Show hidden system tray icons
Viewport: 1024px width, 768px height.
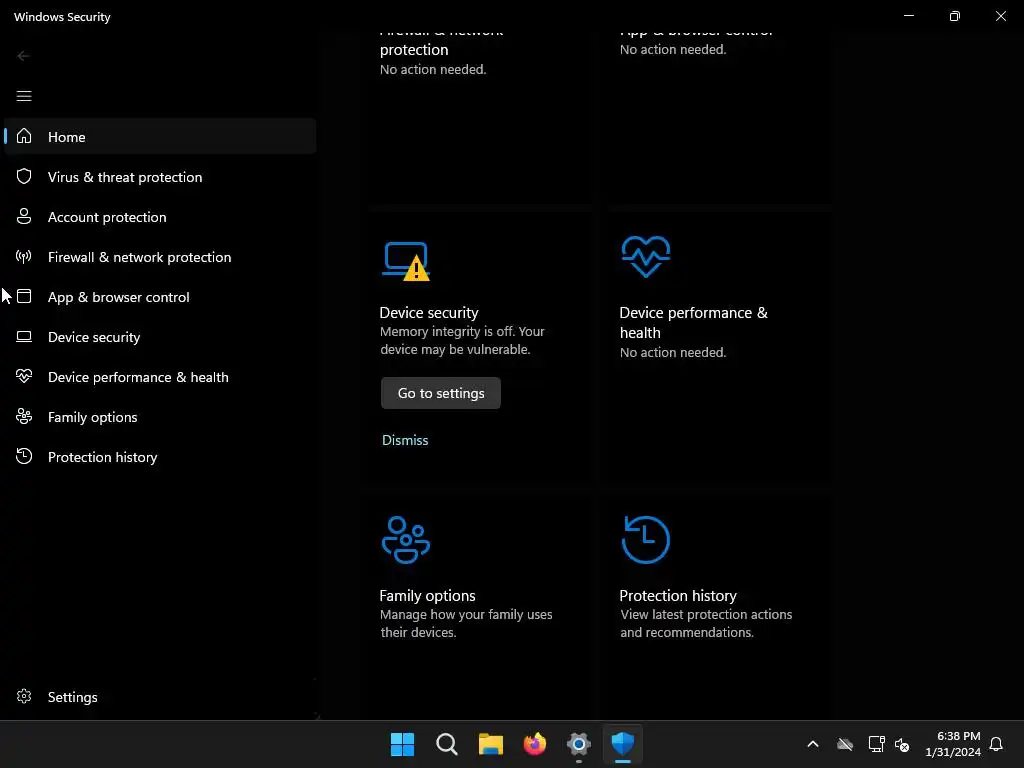coord(813,744)
